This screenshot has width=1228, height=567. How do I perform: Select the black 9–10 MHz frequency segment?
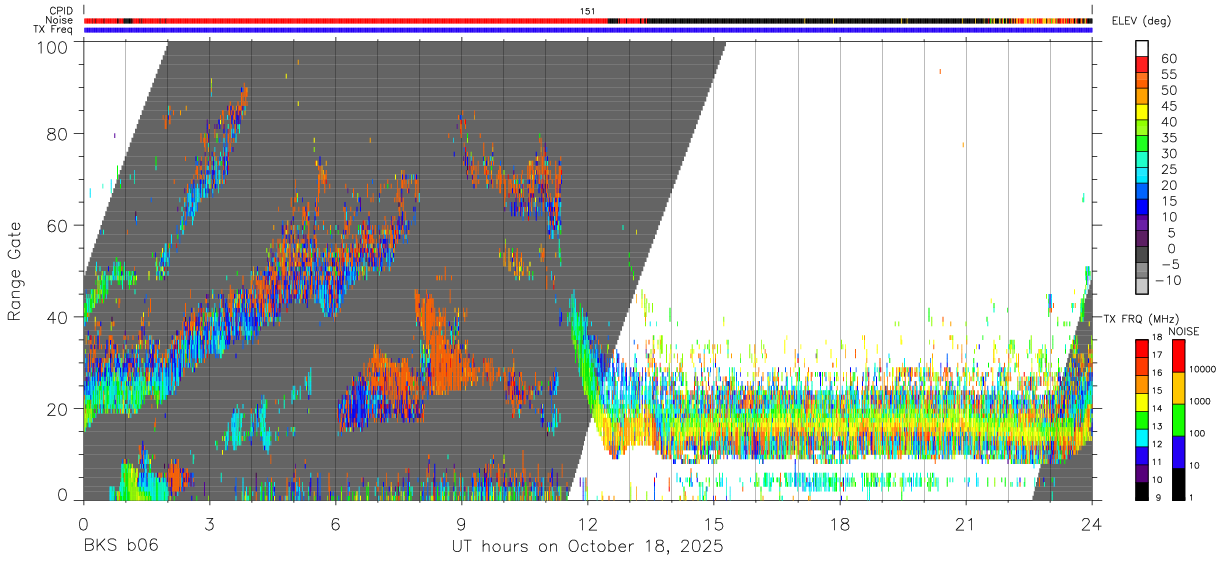[1142, 490]
